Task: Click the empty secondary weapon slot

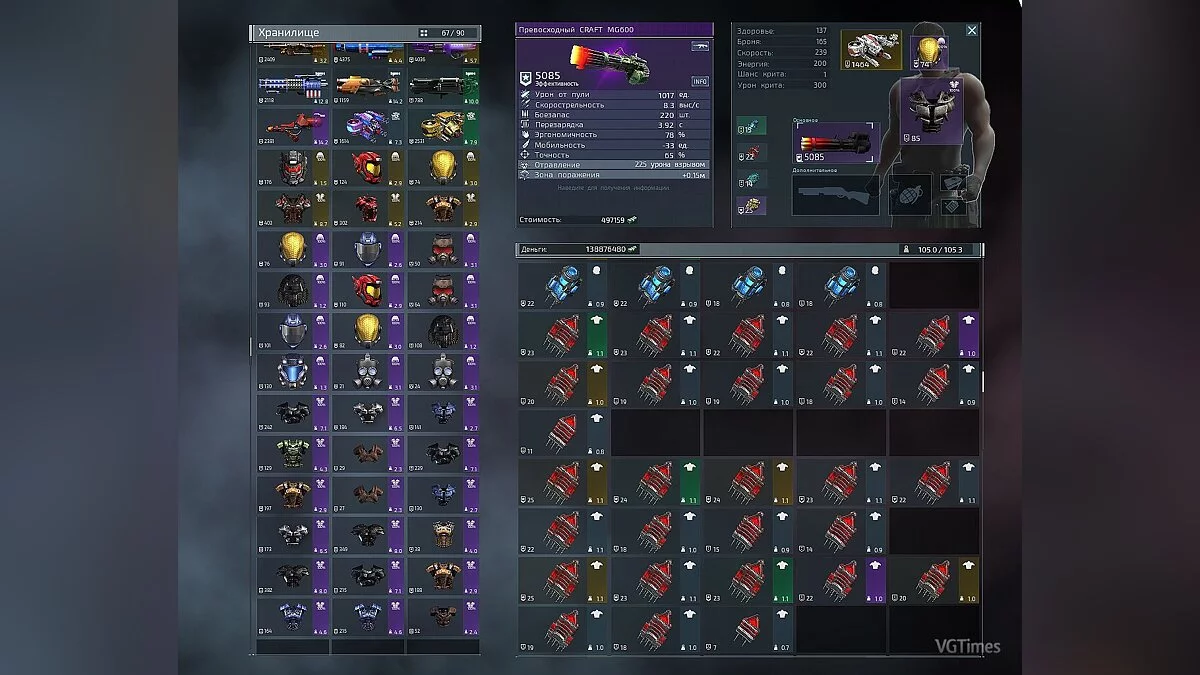Action: pos(836,195)
